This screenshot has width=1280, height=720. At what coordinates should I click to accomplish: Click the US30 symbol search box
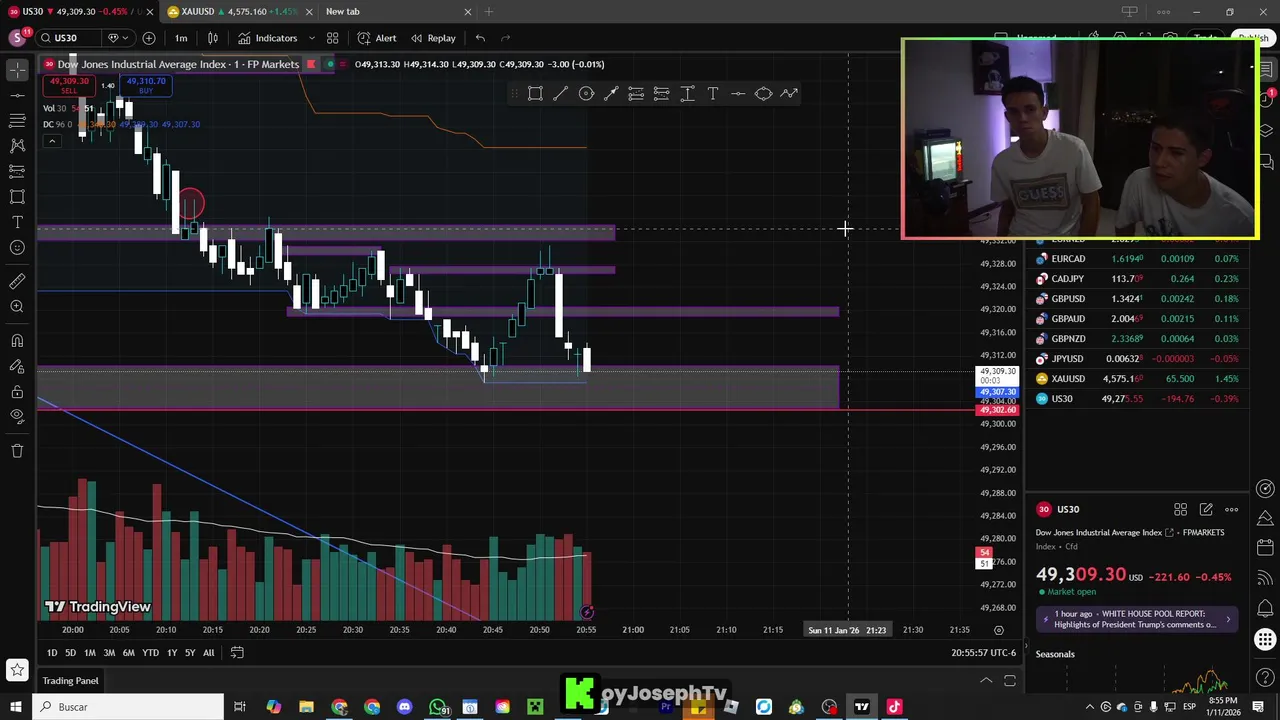(69, 38)
